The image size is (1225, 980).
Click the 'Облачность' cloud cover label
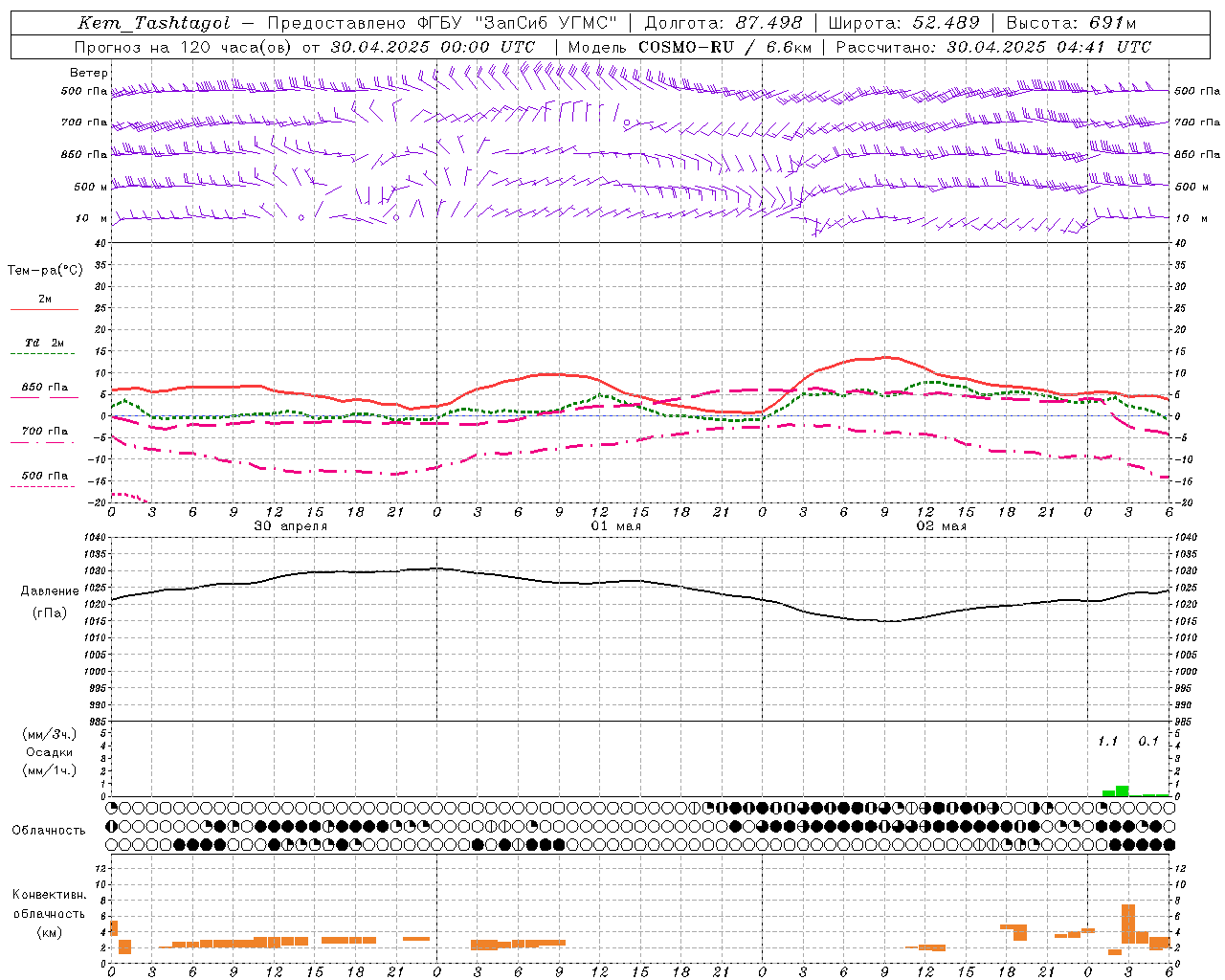(49, 831)
